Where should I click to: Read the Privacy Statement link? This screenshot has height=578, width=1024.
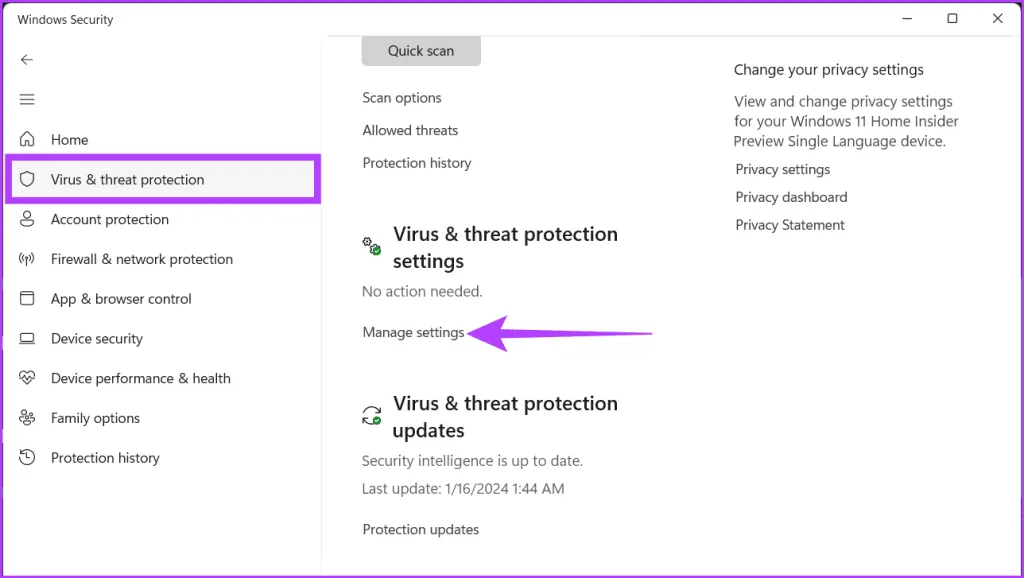[790, 226]
